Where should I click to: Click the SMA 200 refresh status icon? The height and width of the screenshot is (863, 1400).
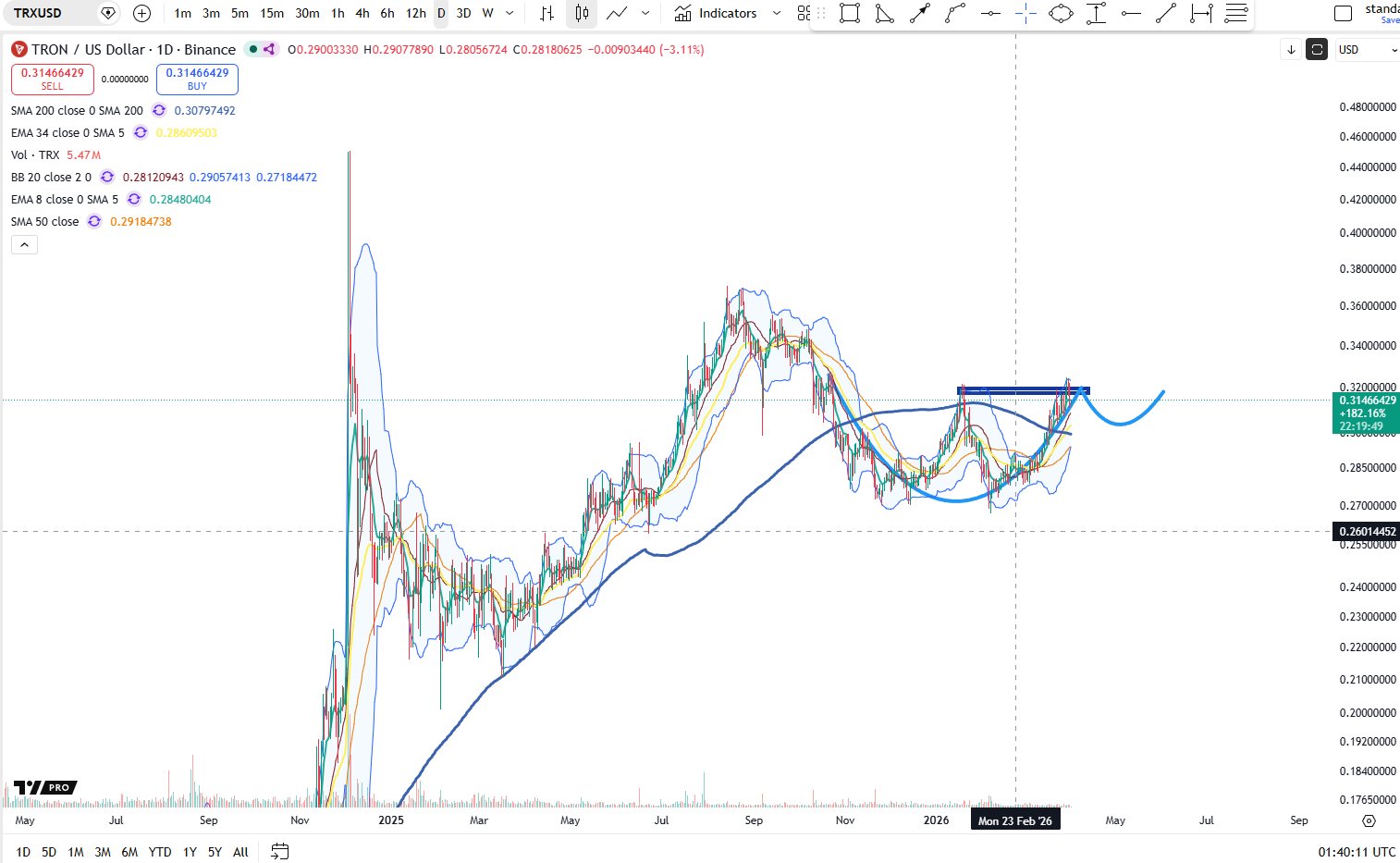click(159, 110)
